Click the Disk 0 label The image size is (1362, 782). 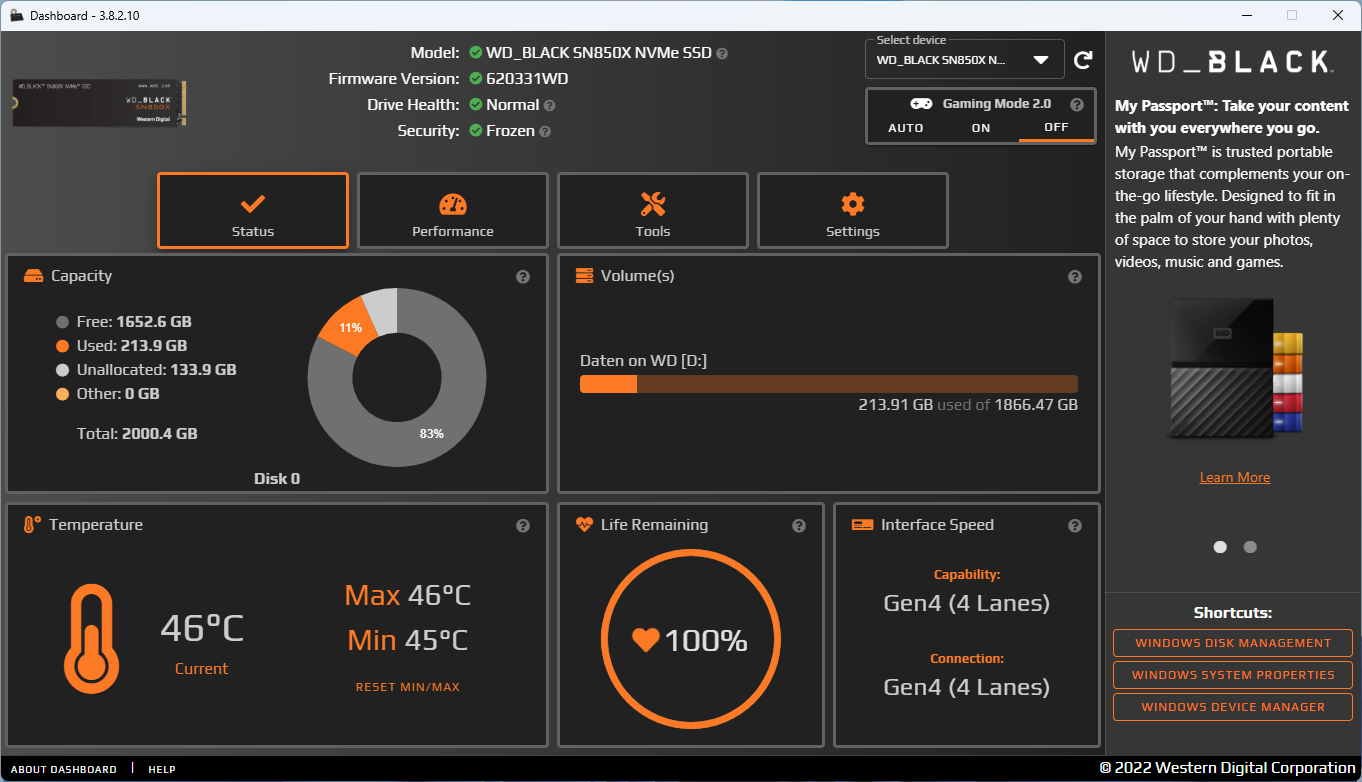point(277,479)
